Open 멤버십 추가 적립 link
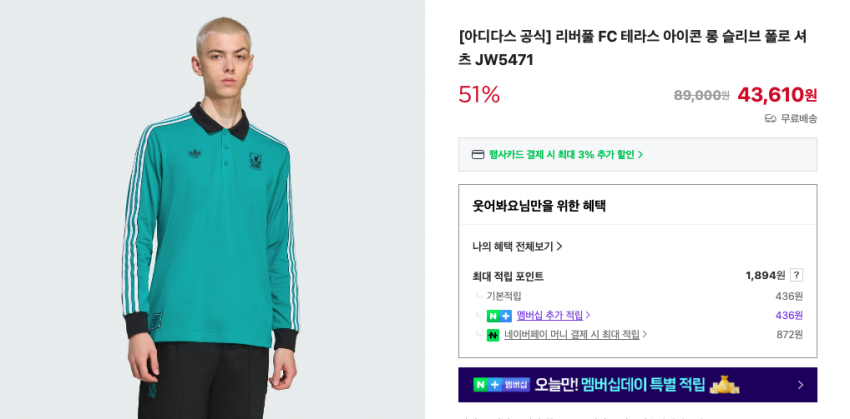Viewport: 850px width, 419px height. click(550, 315)
